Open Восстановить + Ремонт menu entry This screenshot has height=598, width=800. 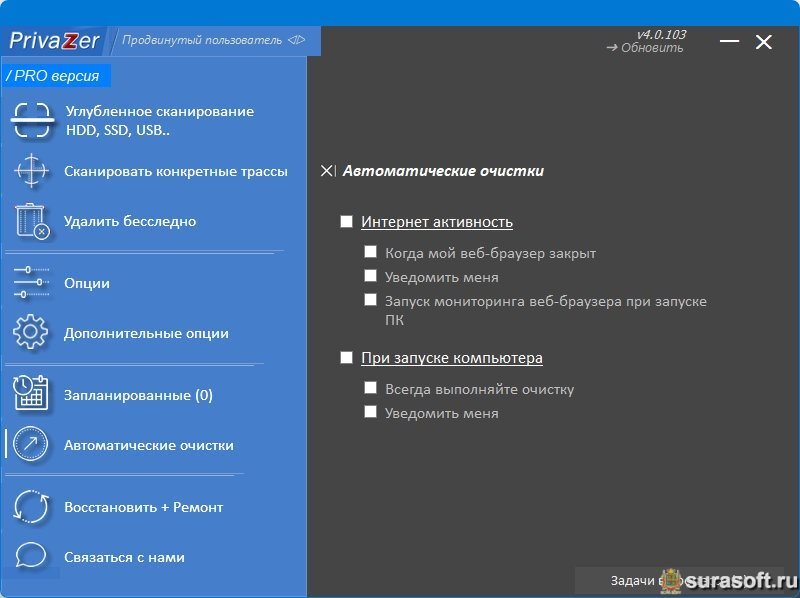[x=143, y=507]
